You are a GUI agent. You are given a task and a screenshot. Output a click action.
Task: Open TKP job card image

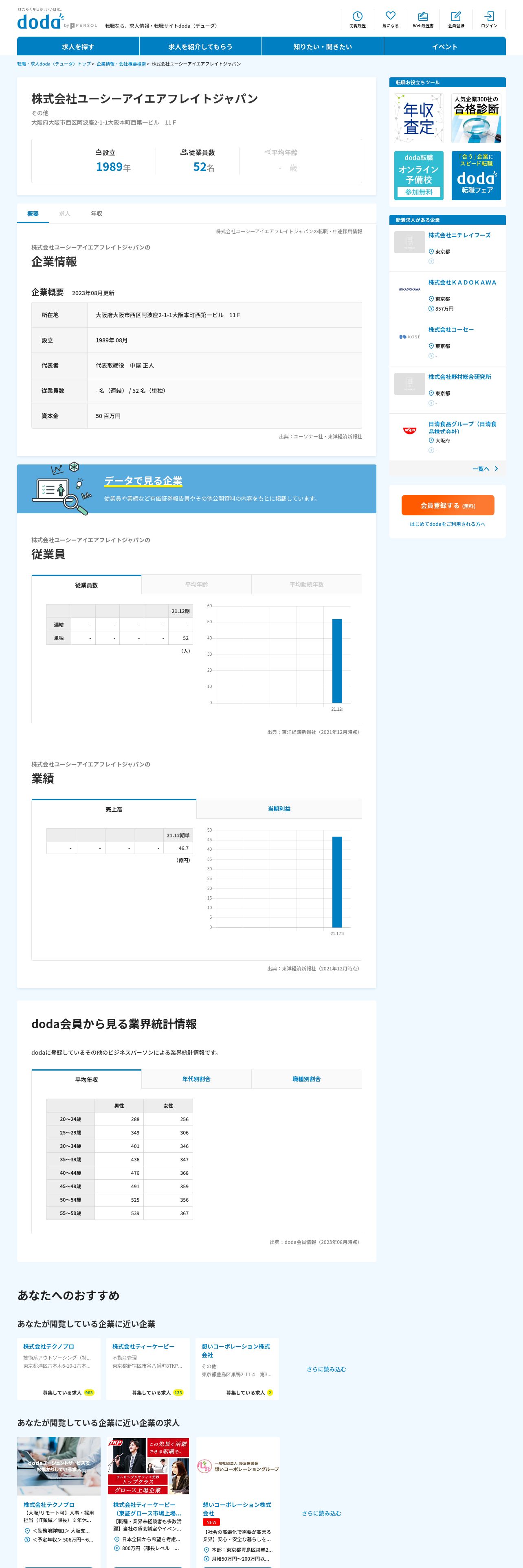click(x=148, y=1466)
